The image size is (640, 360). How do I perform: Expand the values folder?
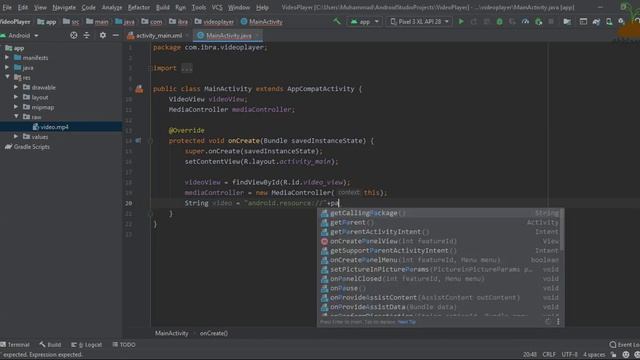[x=16, y=136]
